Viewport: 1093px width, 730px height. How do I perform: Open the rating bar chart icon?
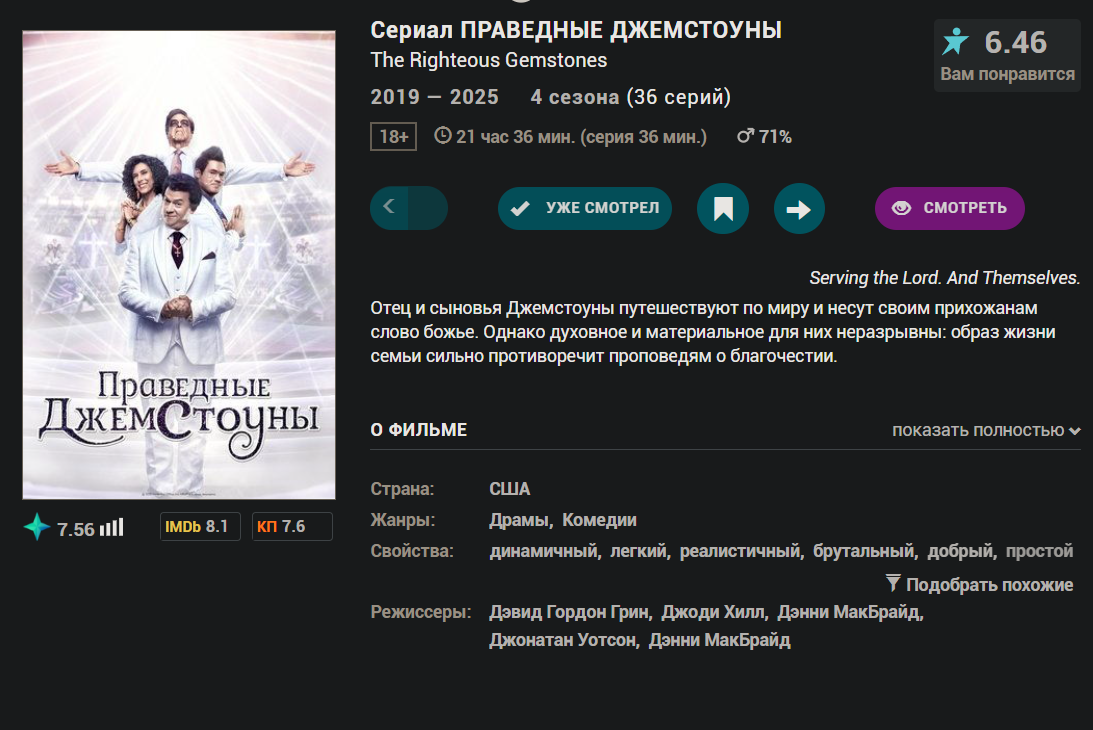click(112, 527)
